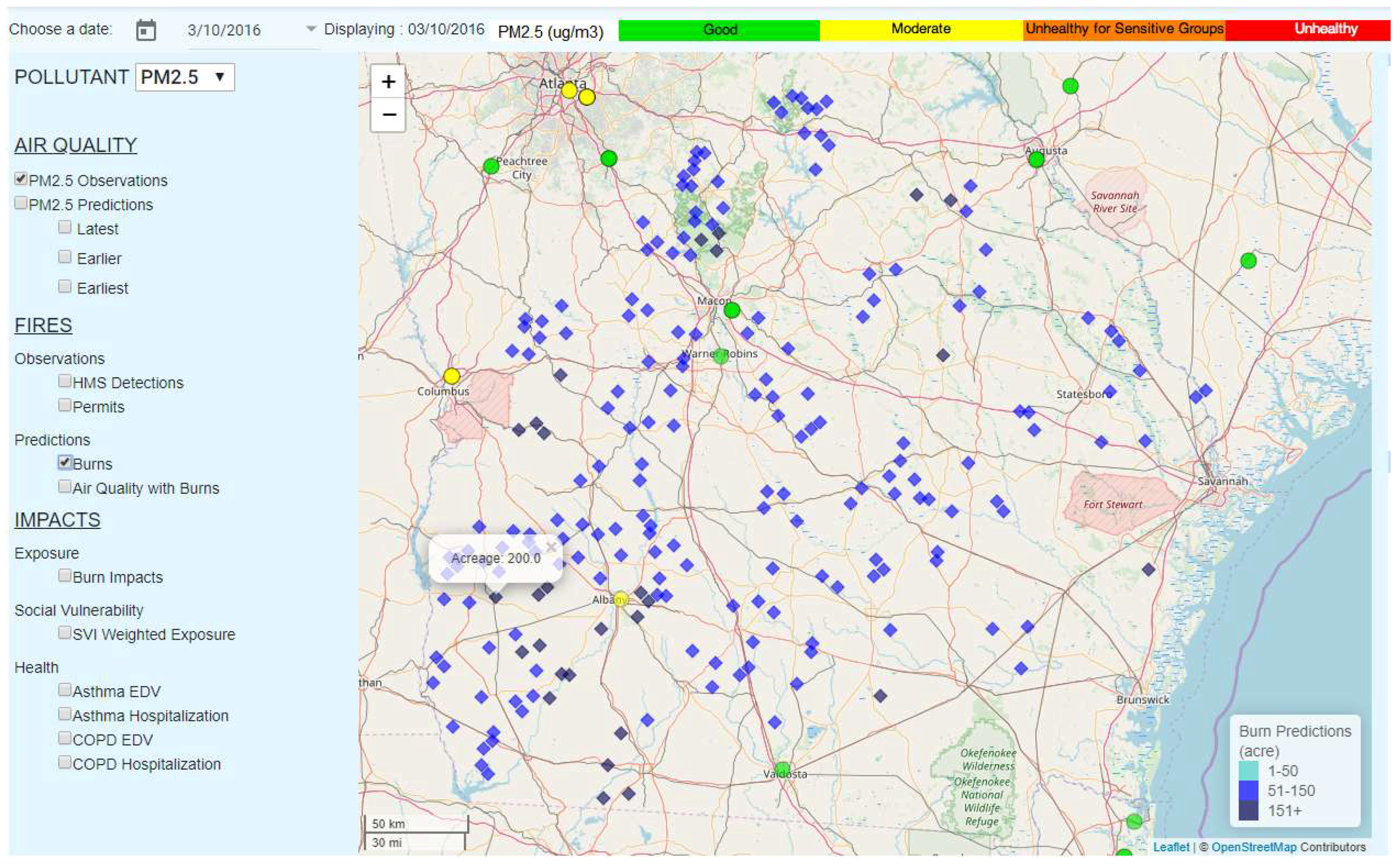Open the Leaflet attribution link
Image resolution: width=1400 pixels, height=865 pixels.
[x=1170, y=847]
